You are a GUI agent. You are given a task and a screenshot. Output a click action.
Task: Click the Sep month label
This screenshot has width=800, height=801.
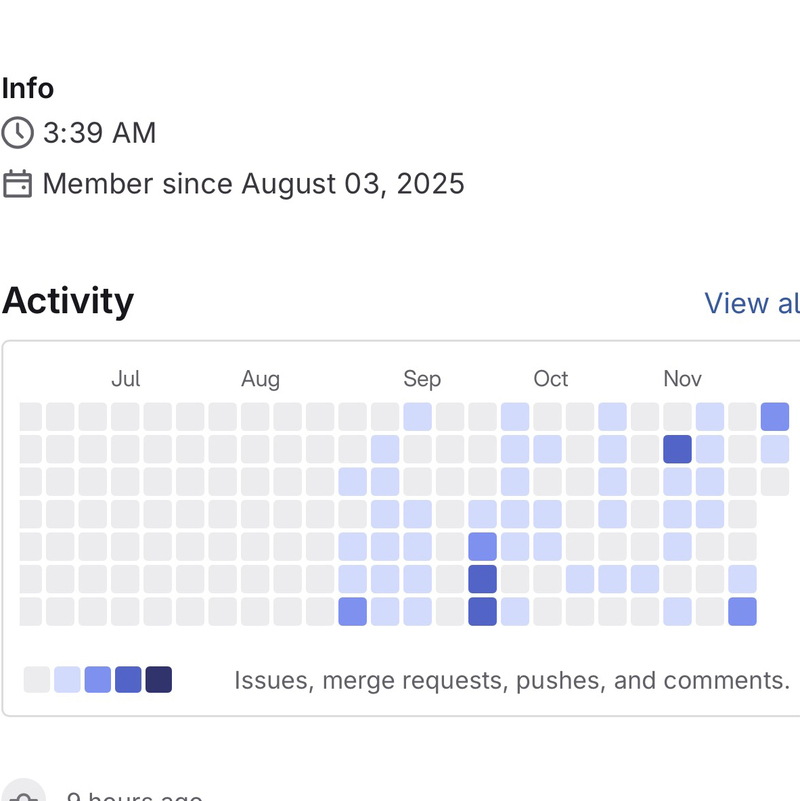(x=422, y=379)
